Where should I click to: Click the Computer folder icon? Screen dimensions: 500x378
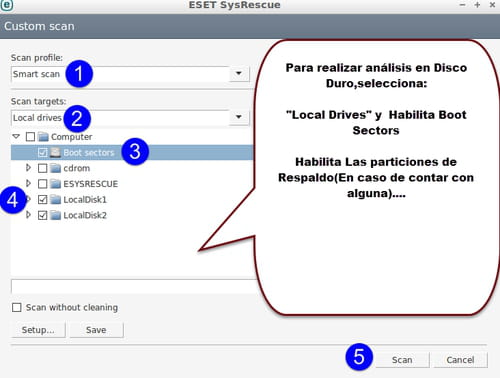(x=43, y=137)
